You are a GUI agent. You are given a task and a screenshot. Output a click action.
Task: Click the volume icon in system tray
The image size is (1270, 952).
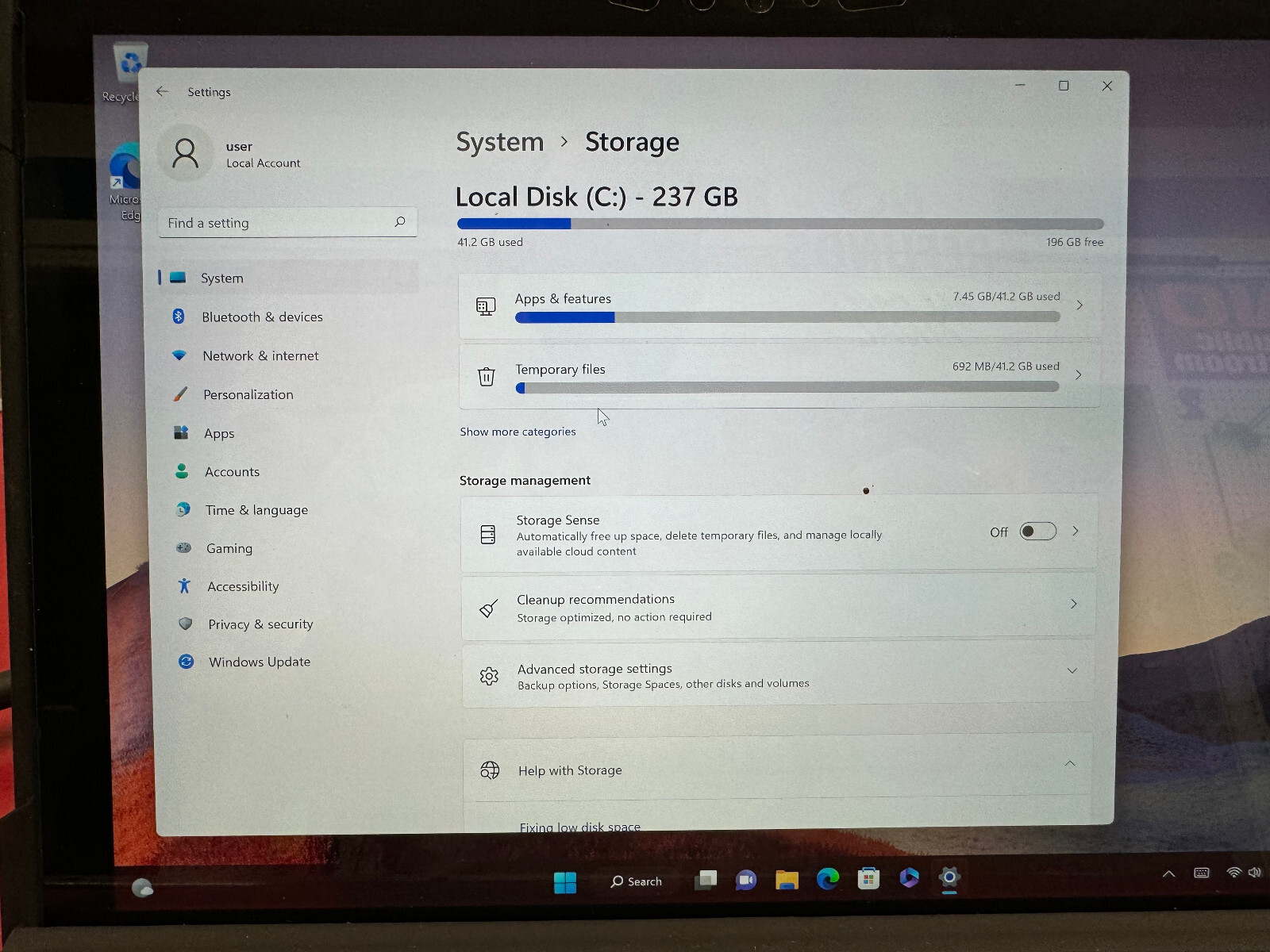coord(1254,872)
